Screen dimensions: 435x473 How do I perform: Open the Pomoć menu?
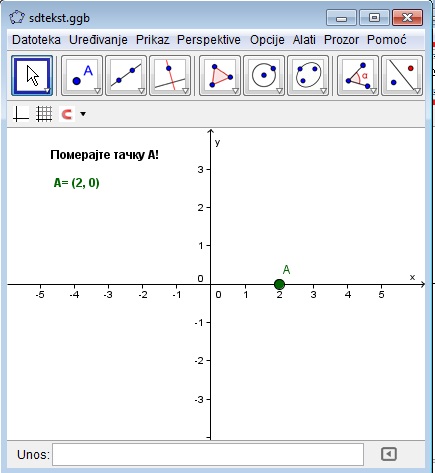(386, 40)
